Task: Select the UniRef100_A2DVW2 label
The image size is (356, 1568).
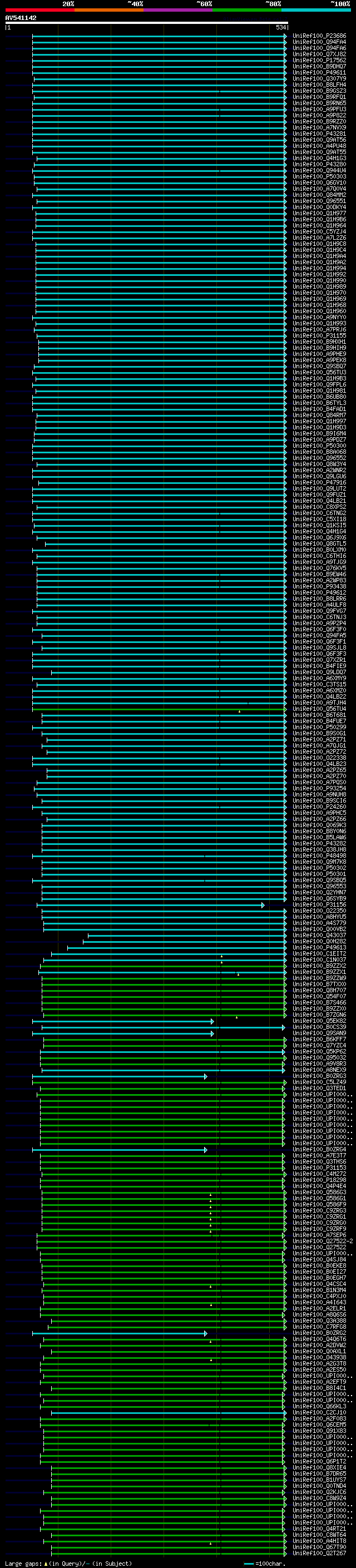Action: pos(319,1345)
